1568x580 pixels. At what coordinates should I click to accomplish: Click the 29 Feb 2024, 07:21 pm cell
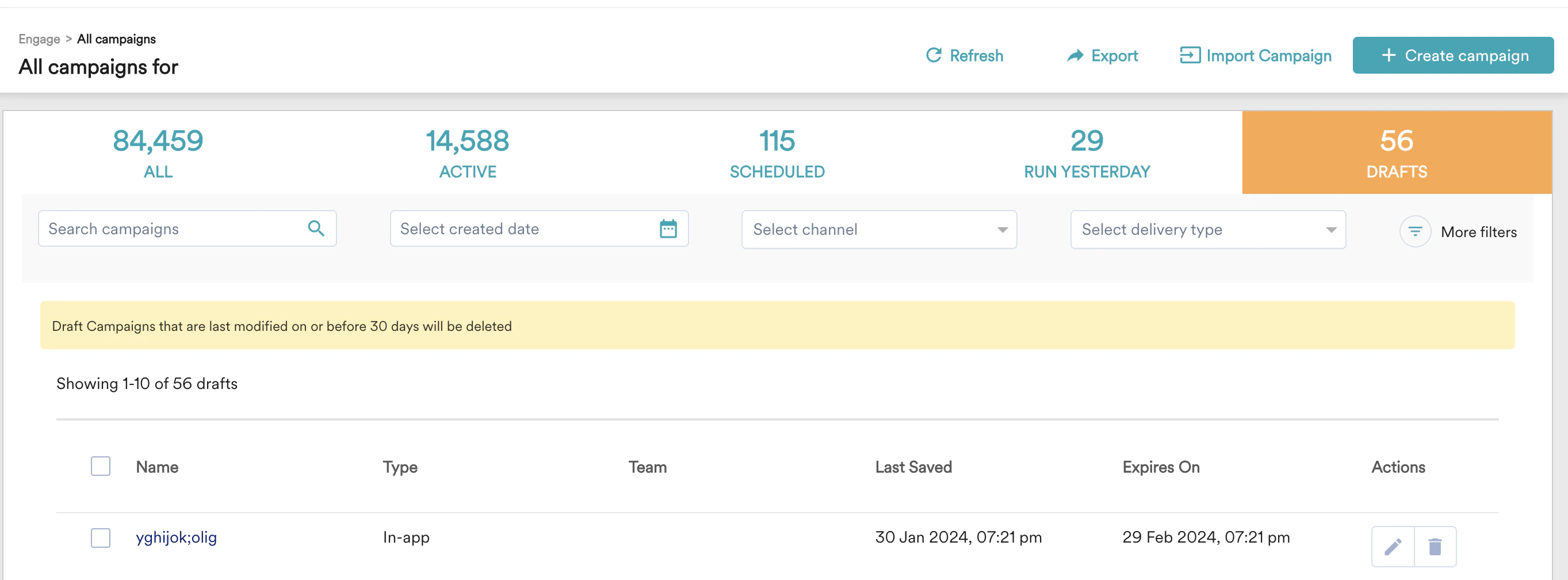[1206, 537]
